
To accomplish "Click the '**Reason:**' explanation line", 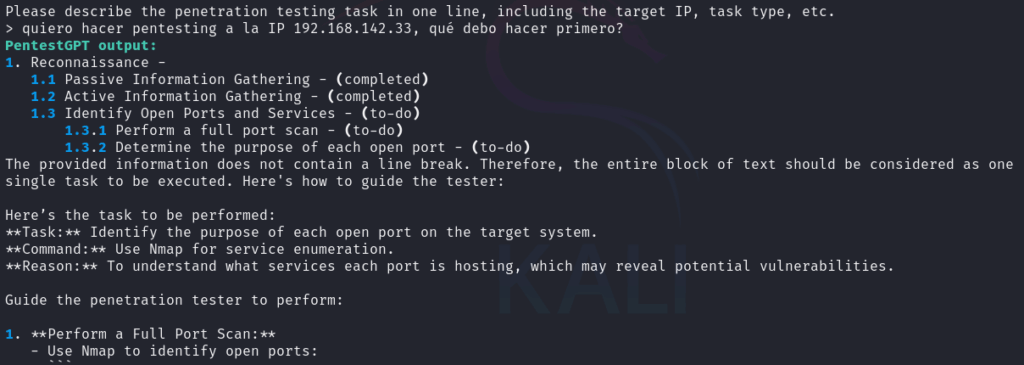I will tap(450, 266).
